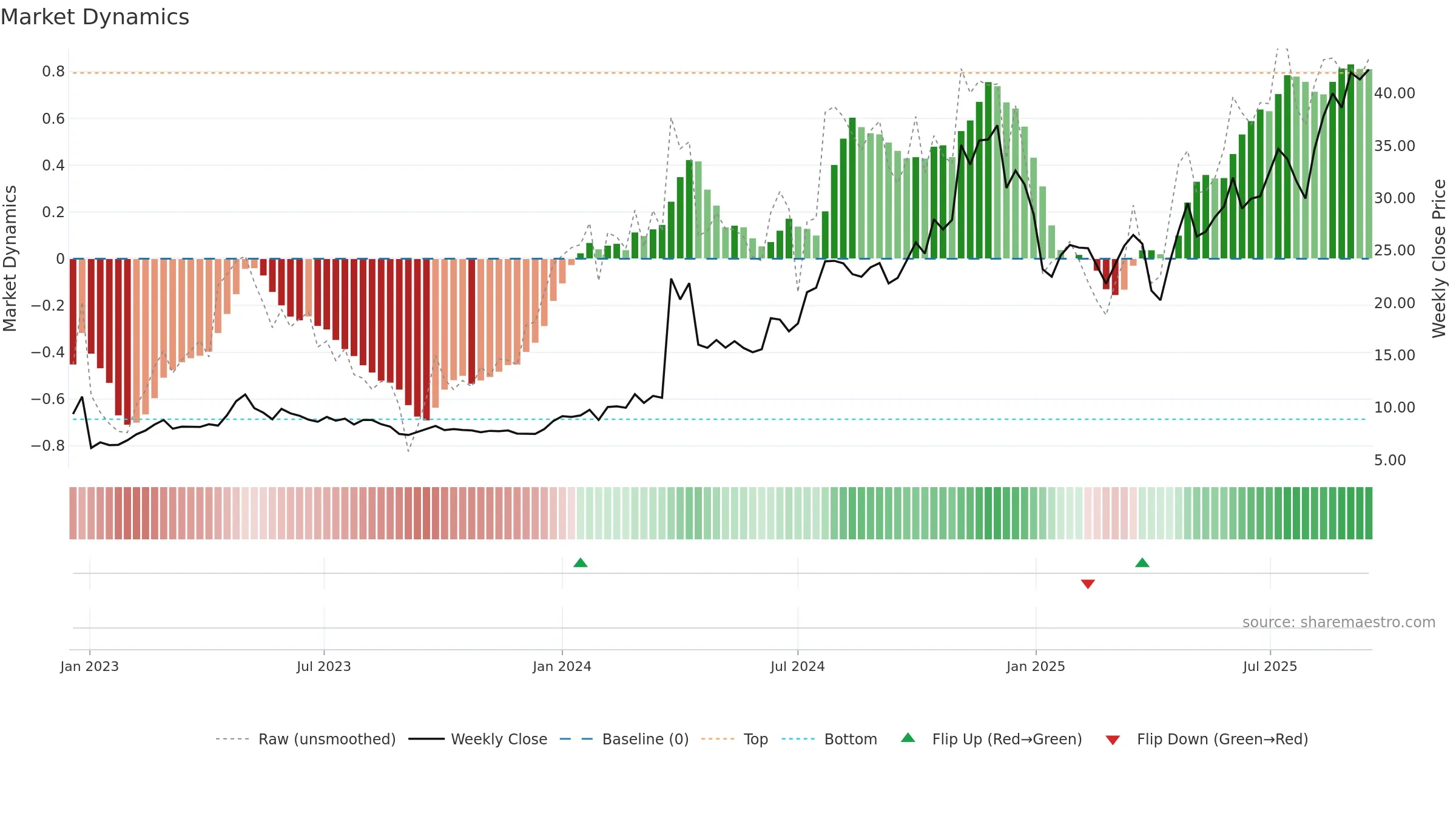The width and height of the screenshot is (1456, 819).
Task: Click the −0.2 left axis tick label
Action: tap(48, 305)
